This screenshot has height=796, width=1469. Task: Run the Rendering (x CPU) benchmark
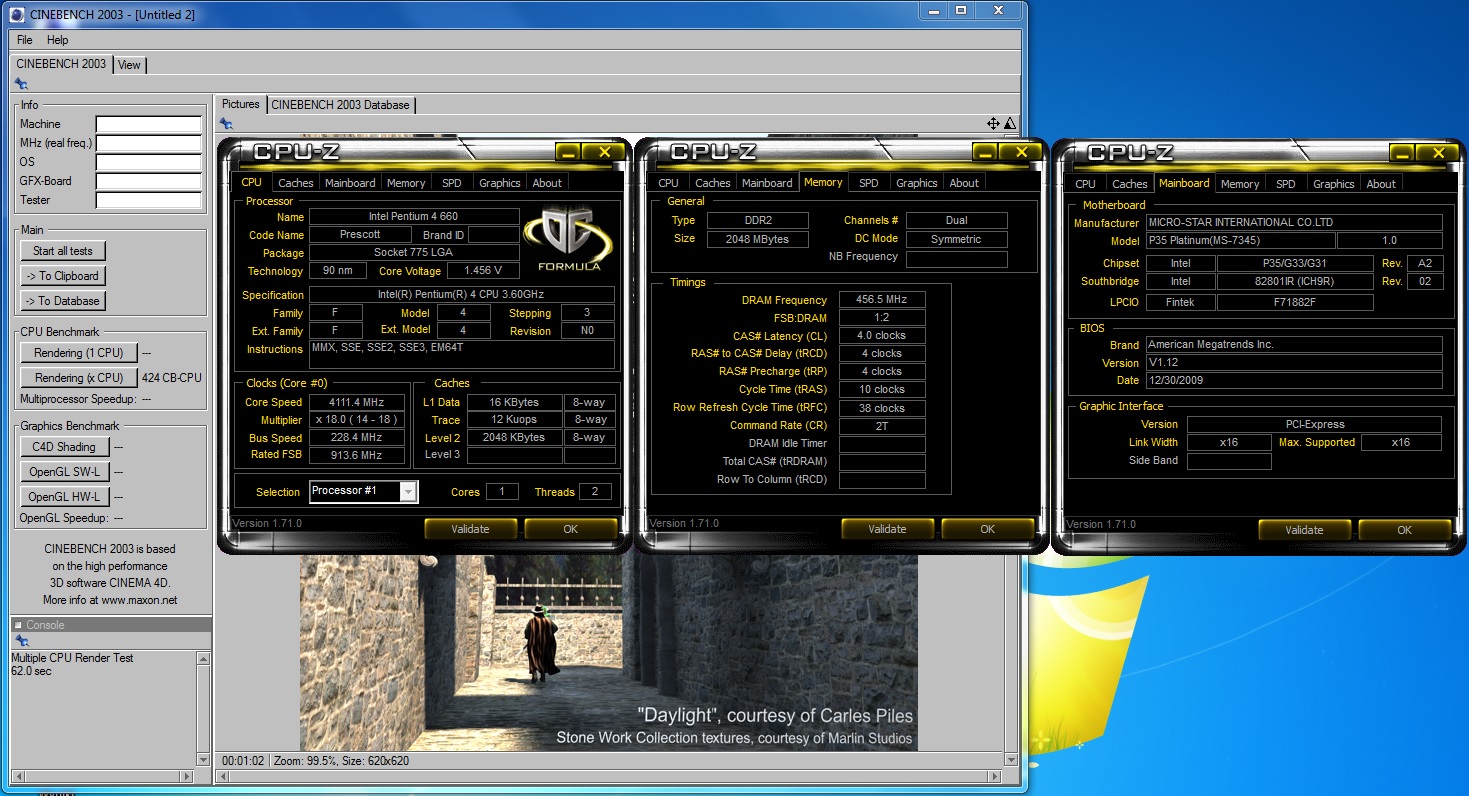tap(79, 378)
